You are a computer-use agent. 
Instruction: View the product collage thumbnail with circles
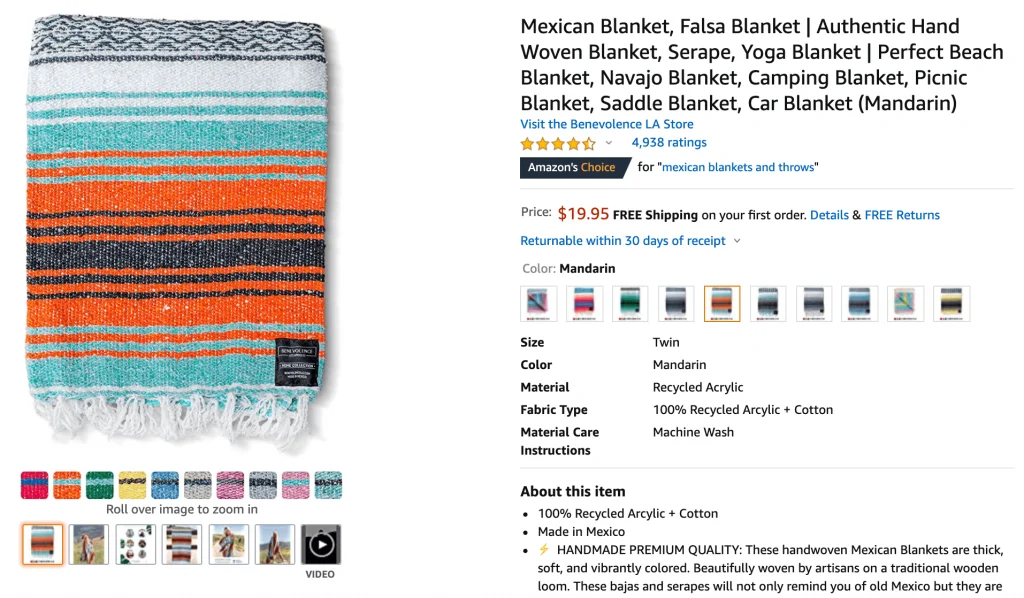point(136,544)
